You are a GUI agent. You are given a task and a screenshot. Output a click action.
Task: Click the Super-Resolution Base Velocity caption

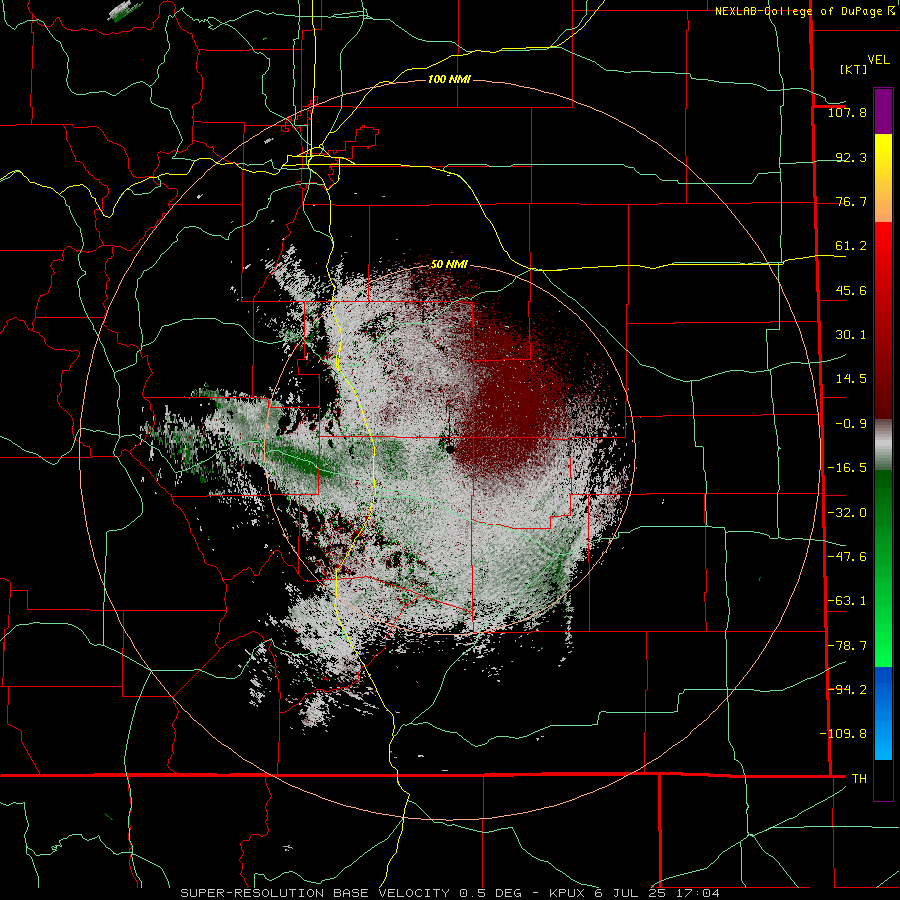click(449, 893)
